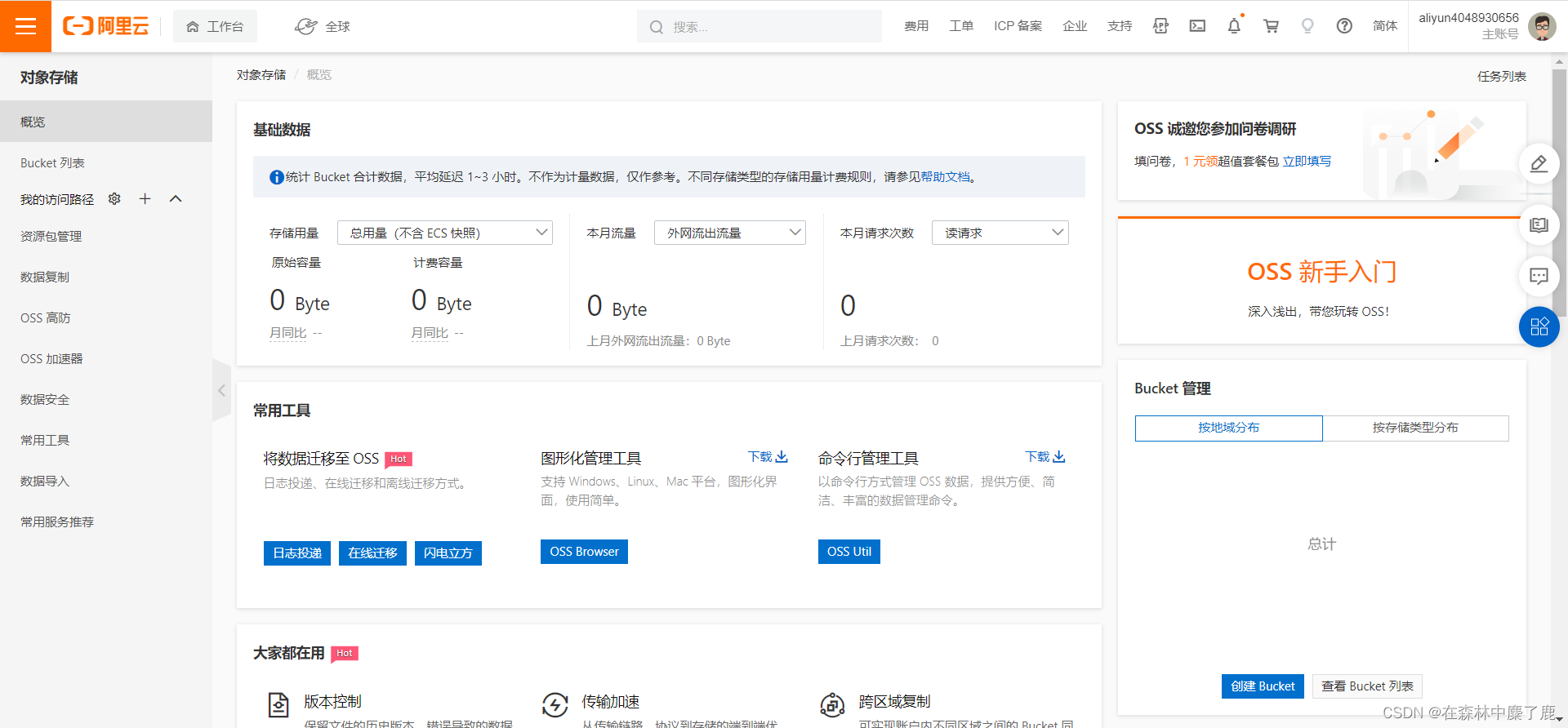The image size is (1568, 728).
Task: Open 数据复制 in the sidebar
Action: tap(106, 277)
